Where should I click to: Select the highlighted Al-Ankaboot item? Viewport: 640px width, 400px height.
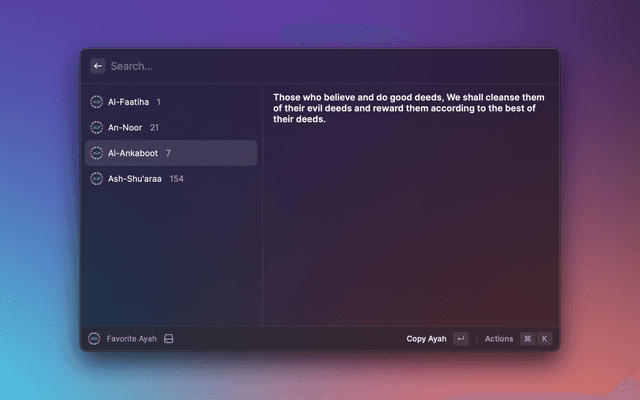[x=170, y=153]
